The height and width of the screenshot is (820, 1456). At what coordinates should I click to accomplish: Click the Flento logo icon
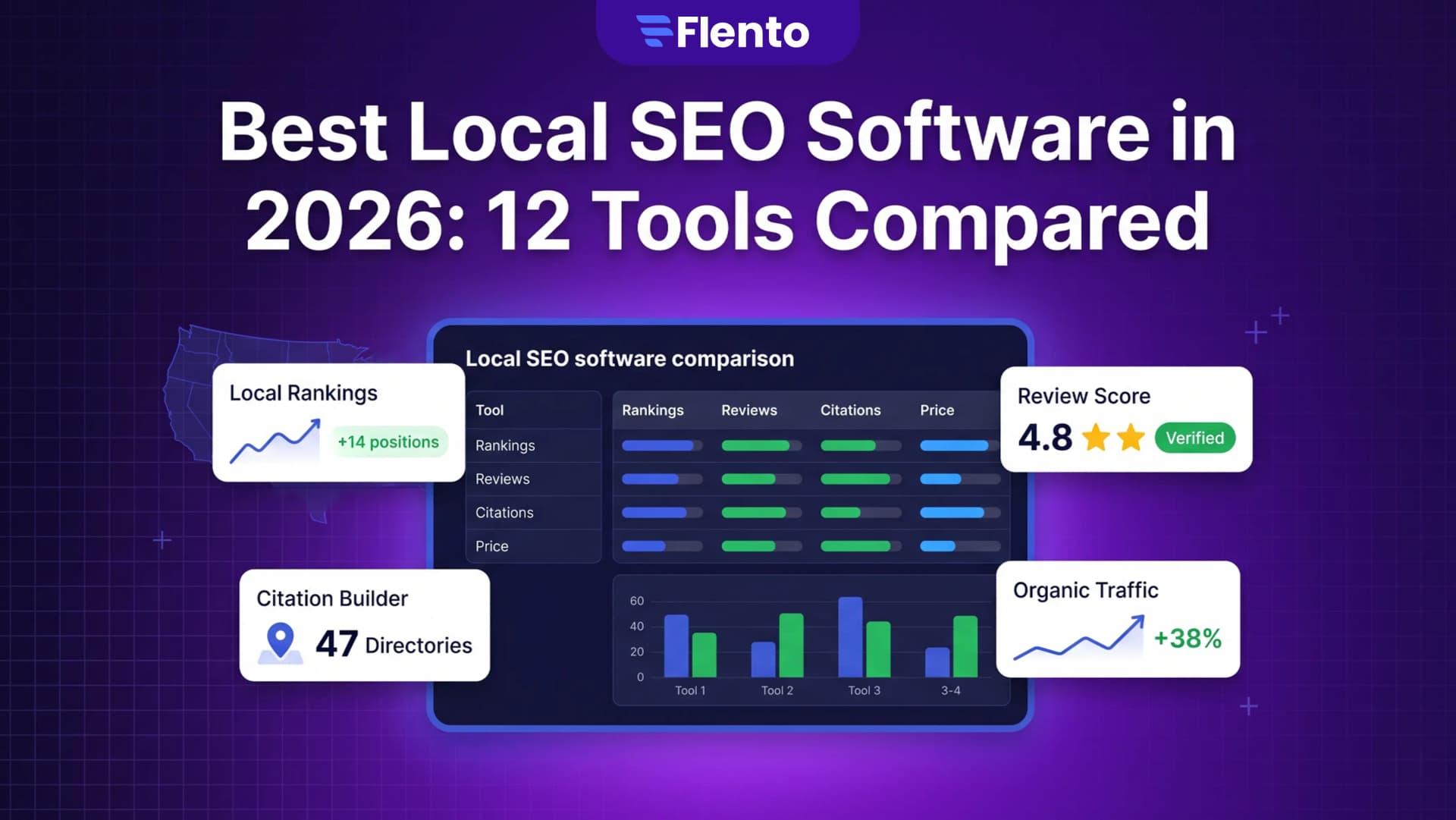point(654,31)
